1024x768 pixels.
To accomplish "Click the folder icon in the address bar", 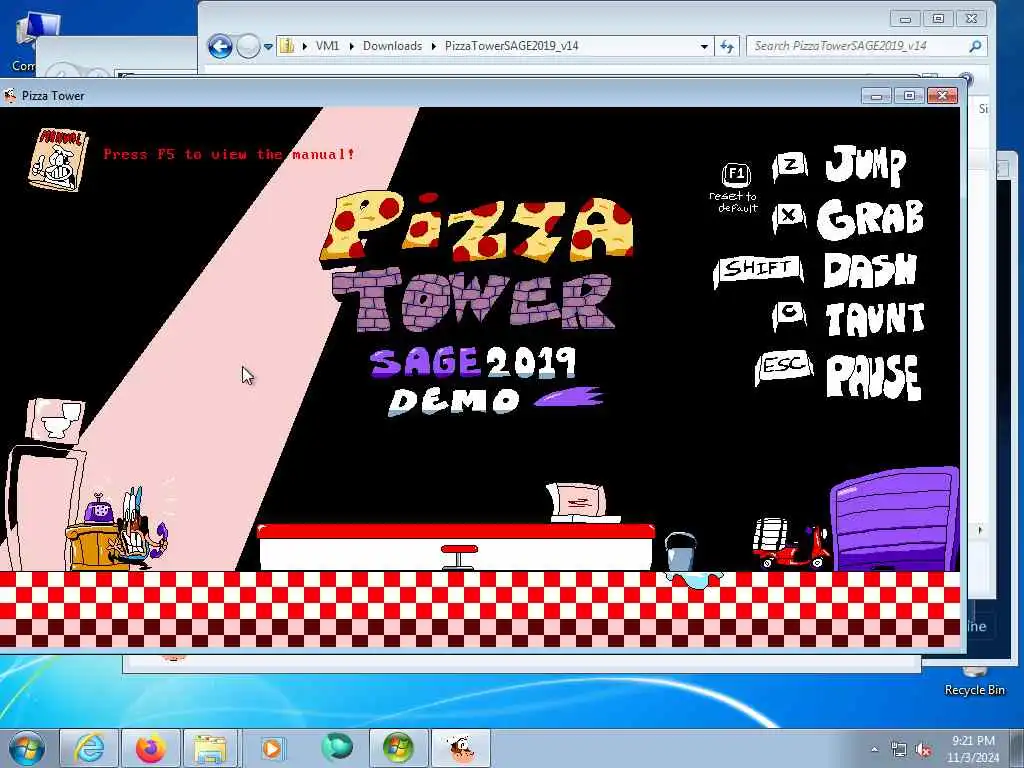I will coord(287,46).
